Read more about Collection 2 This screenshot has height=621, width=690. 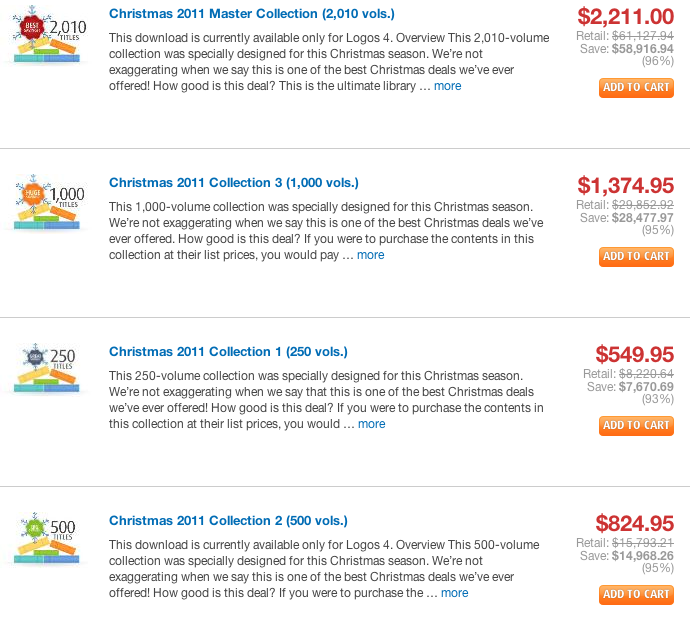454,593
